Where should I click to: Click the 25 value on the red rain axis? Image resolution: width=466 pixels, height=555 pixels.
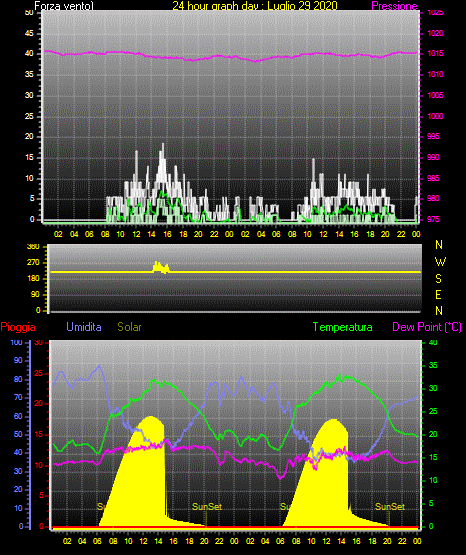pyautogui.click(x=39, y=373)
